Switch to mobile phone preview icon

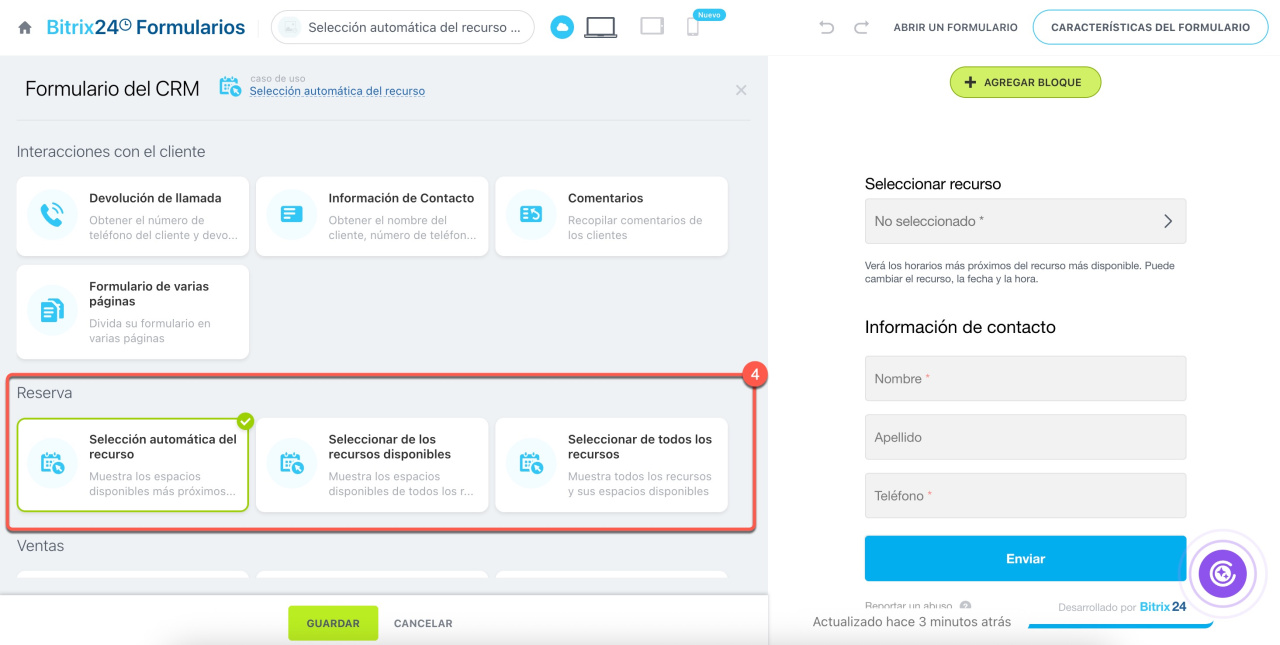(x=693, y=28)
